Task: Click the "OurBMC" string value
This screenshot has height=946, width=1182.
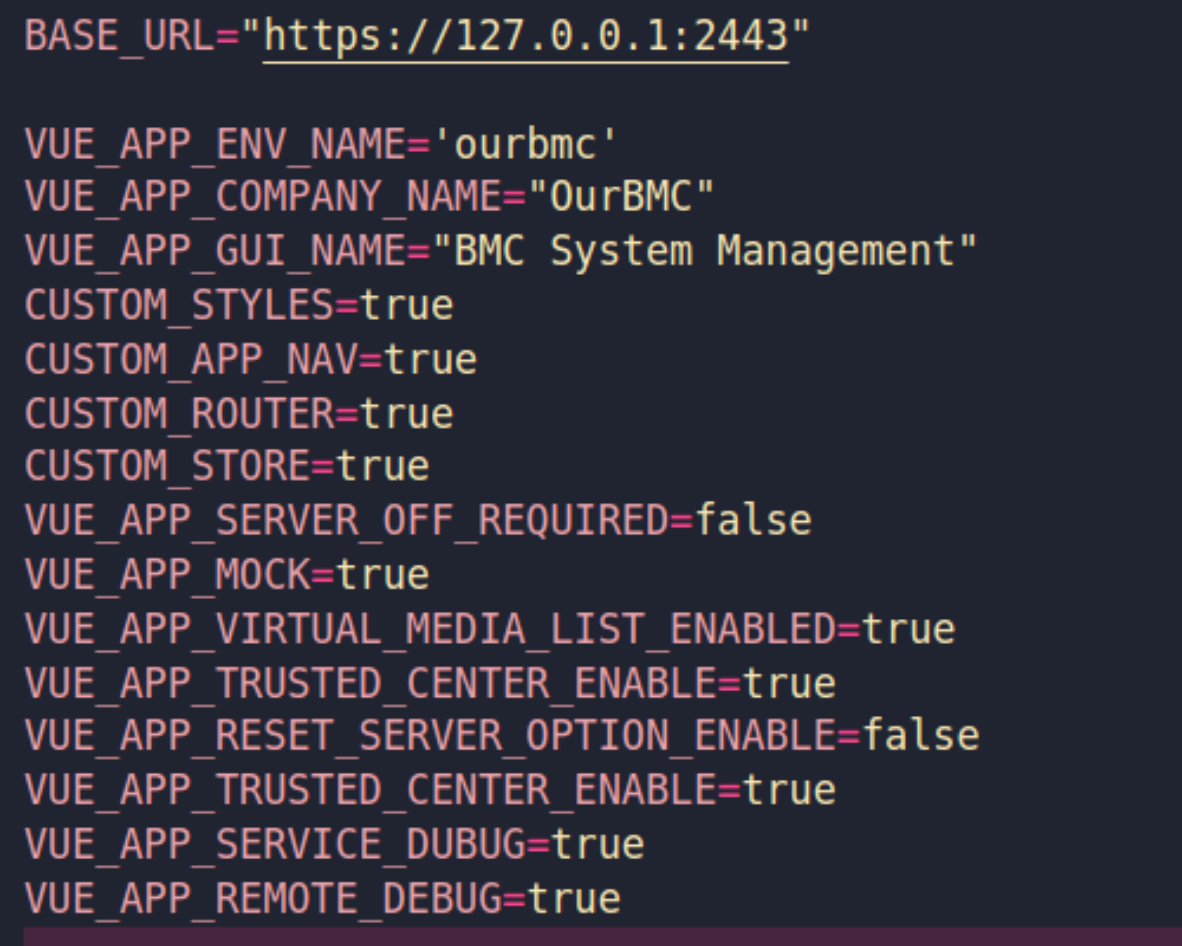Action: [622, 198]
